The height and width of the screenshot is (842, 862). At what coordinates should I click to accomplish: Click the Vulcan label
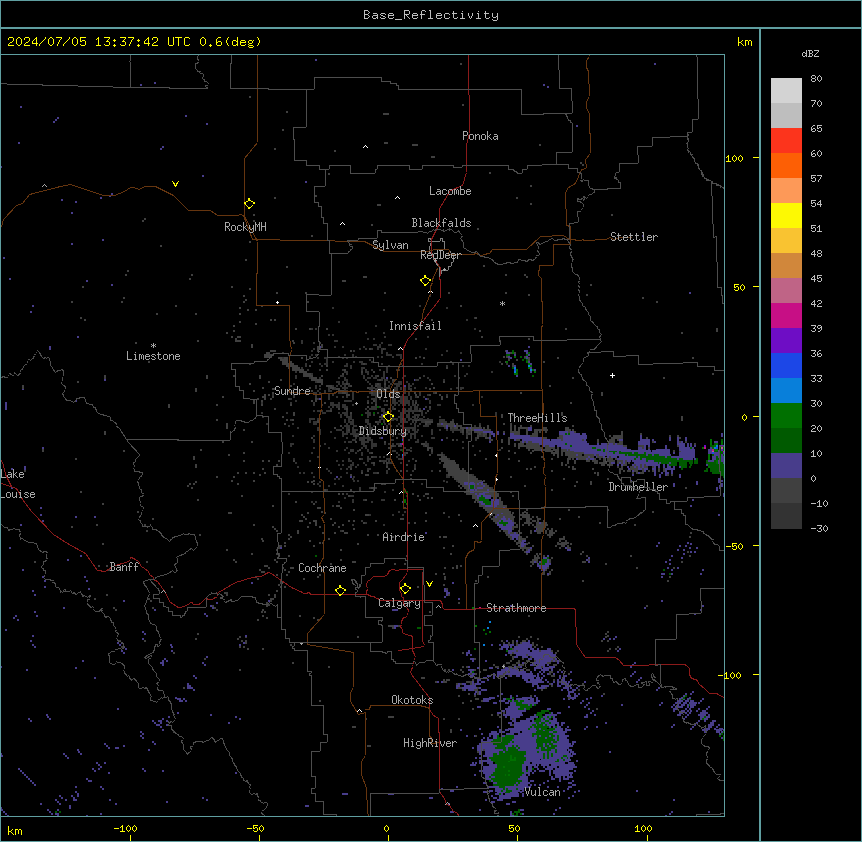(x=542, y=792)
